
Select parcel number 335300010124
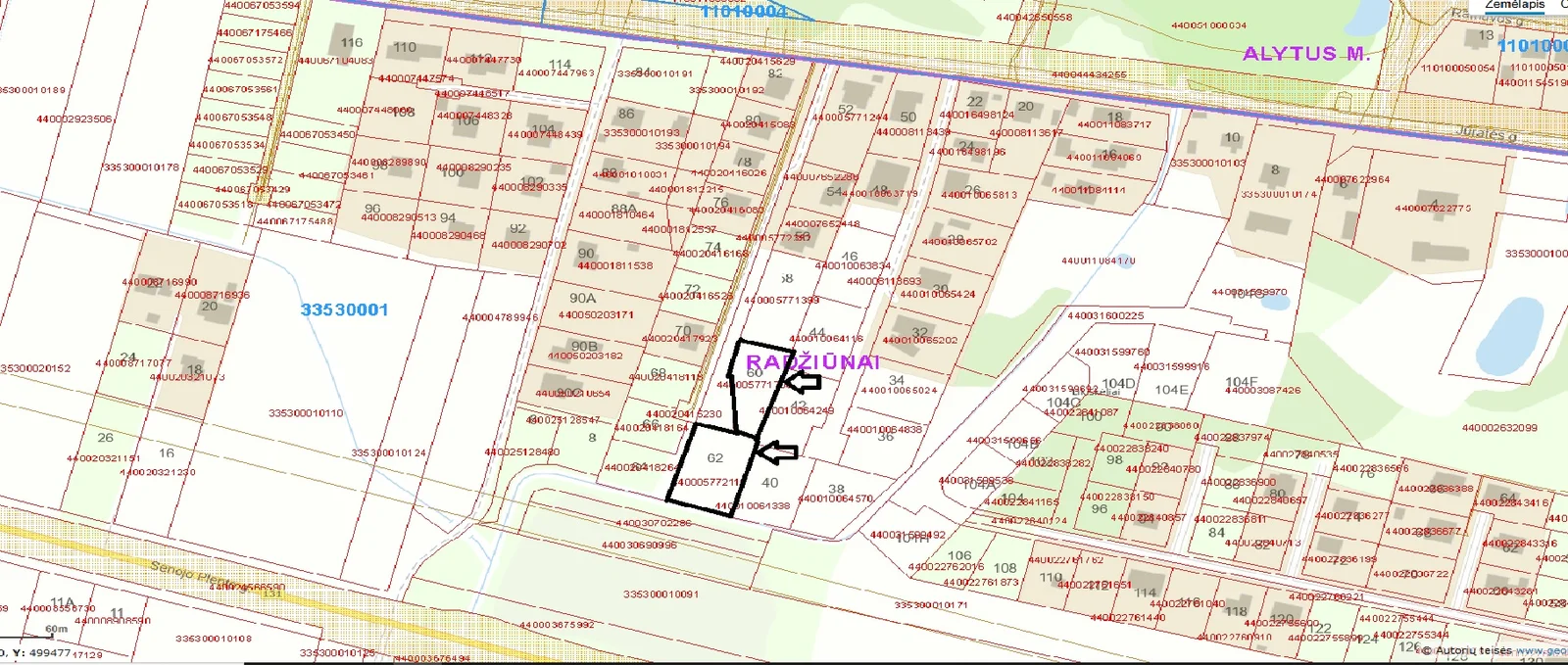(389, 453)
